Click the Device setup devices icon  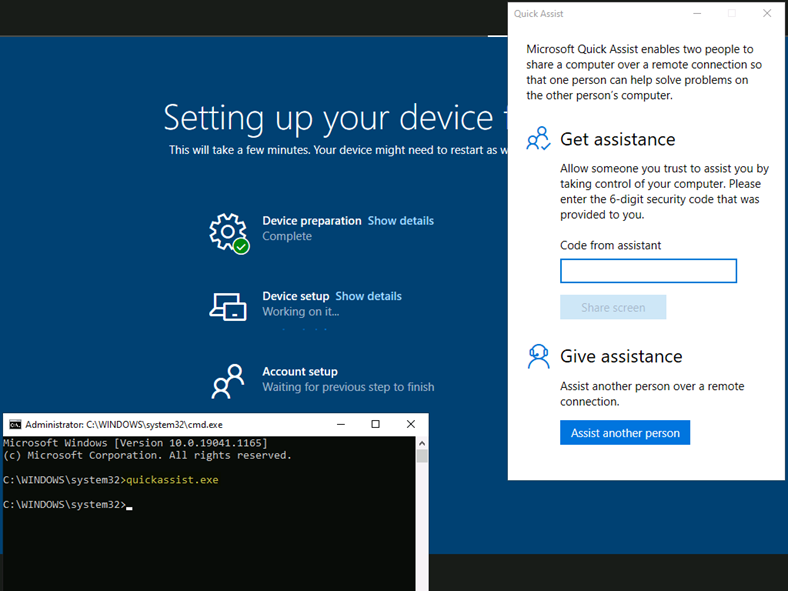228,307
